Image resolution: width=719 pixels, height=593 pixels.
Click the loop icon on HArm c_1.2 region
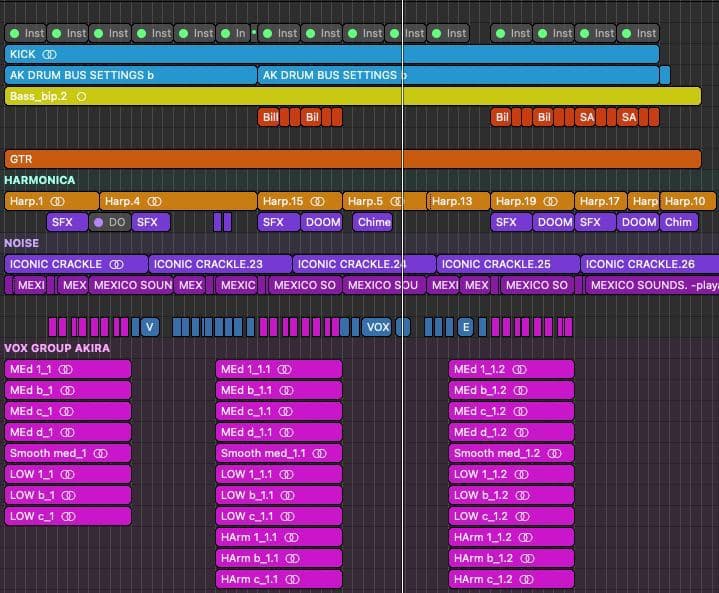pyautogui.click(x=526, y=579)
